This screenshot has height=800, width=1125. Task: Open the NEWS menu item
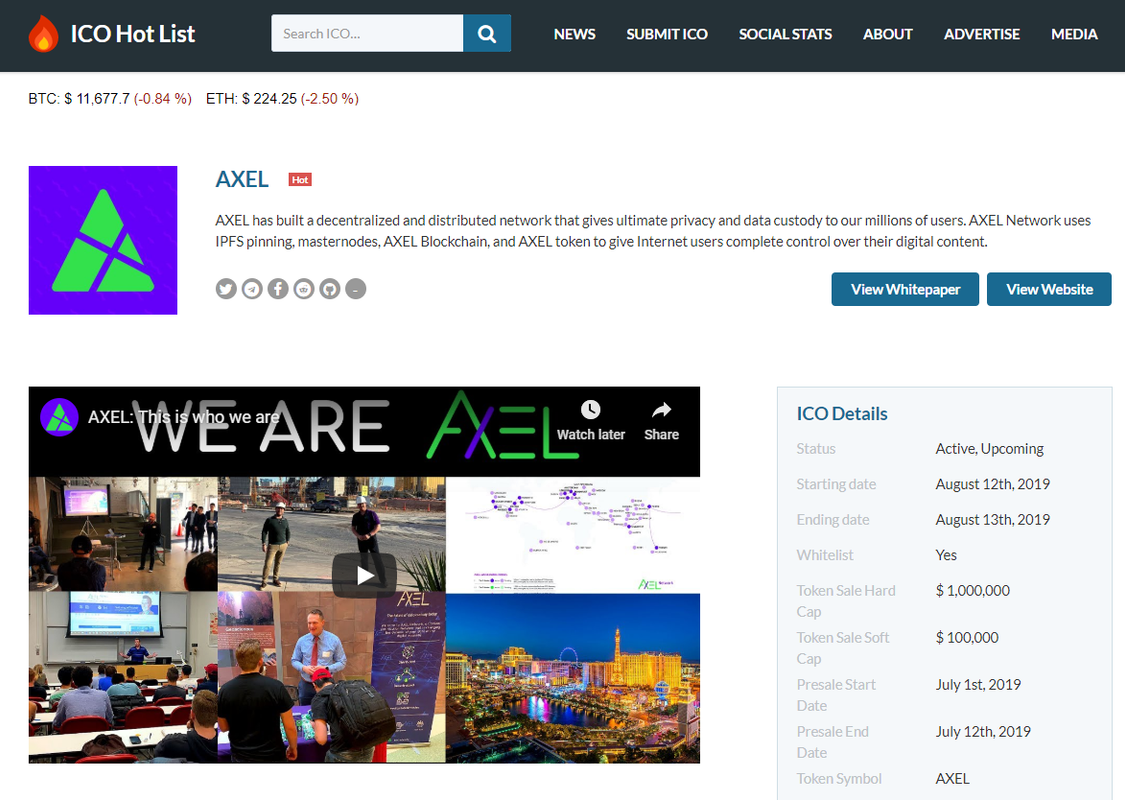[575, 34]
